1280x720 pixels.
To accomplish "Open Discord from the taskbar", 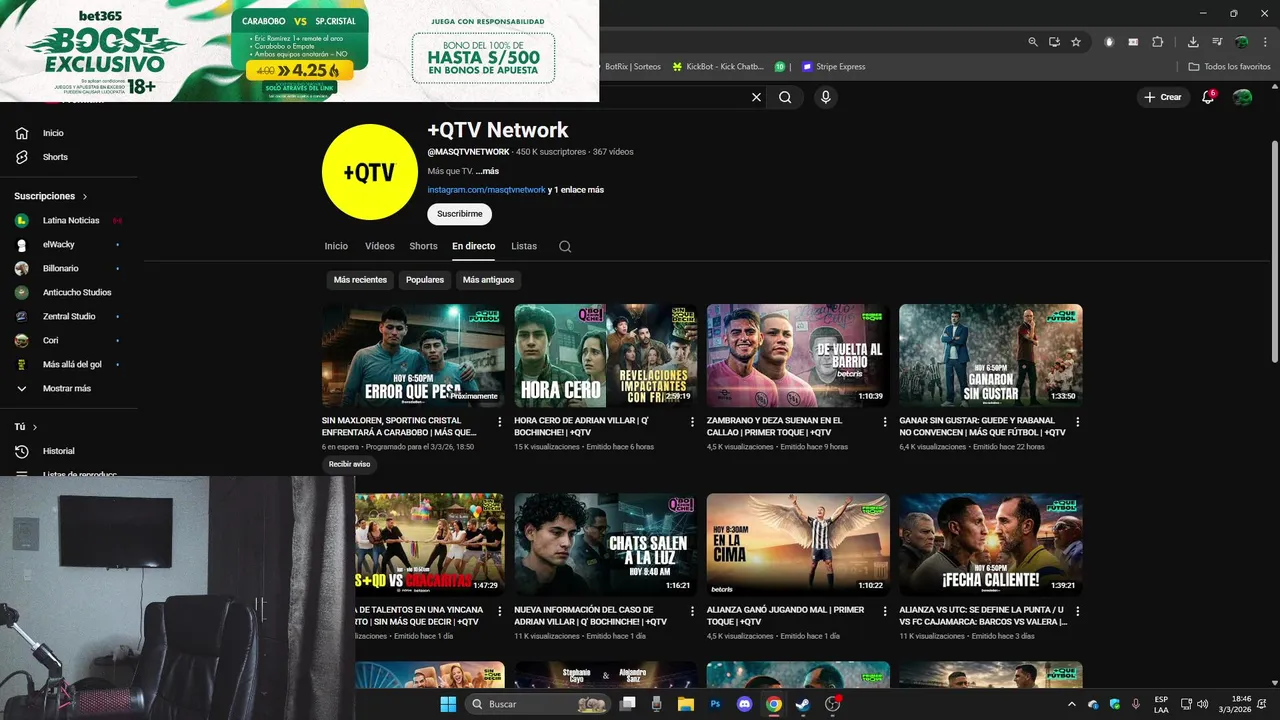I will [744, 704].
